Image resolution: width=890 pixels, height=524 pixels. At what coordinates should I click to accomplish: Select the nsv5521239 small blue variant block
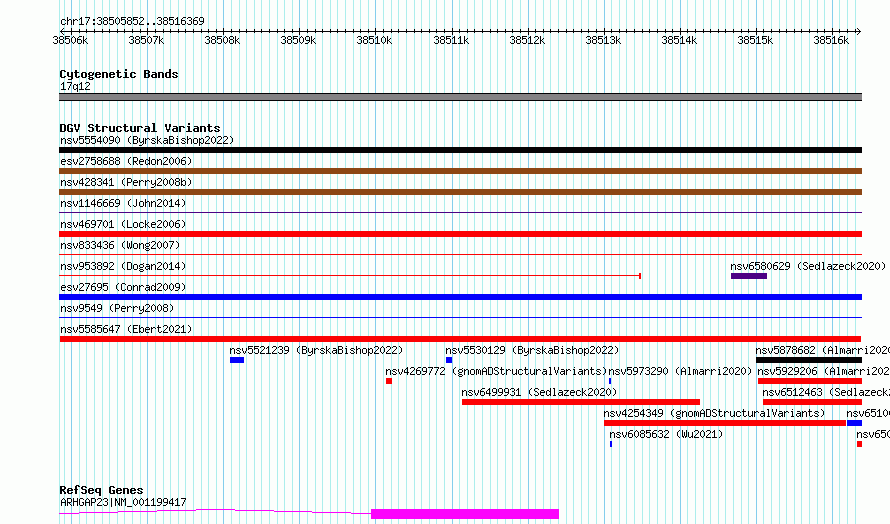[237, 360]
